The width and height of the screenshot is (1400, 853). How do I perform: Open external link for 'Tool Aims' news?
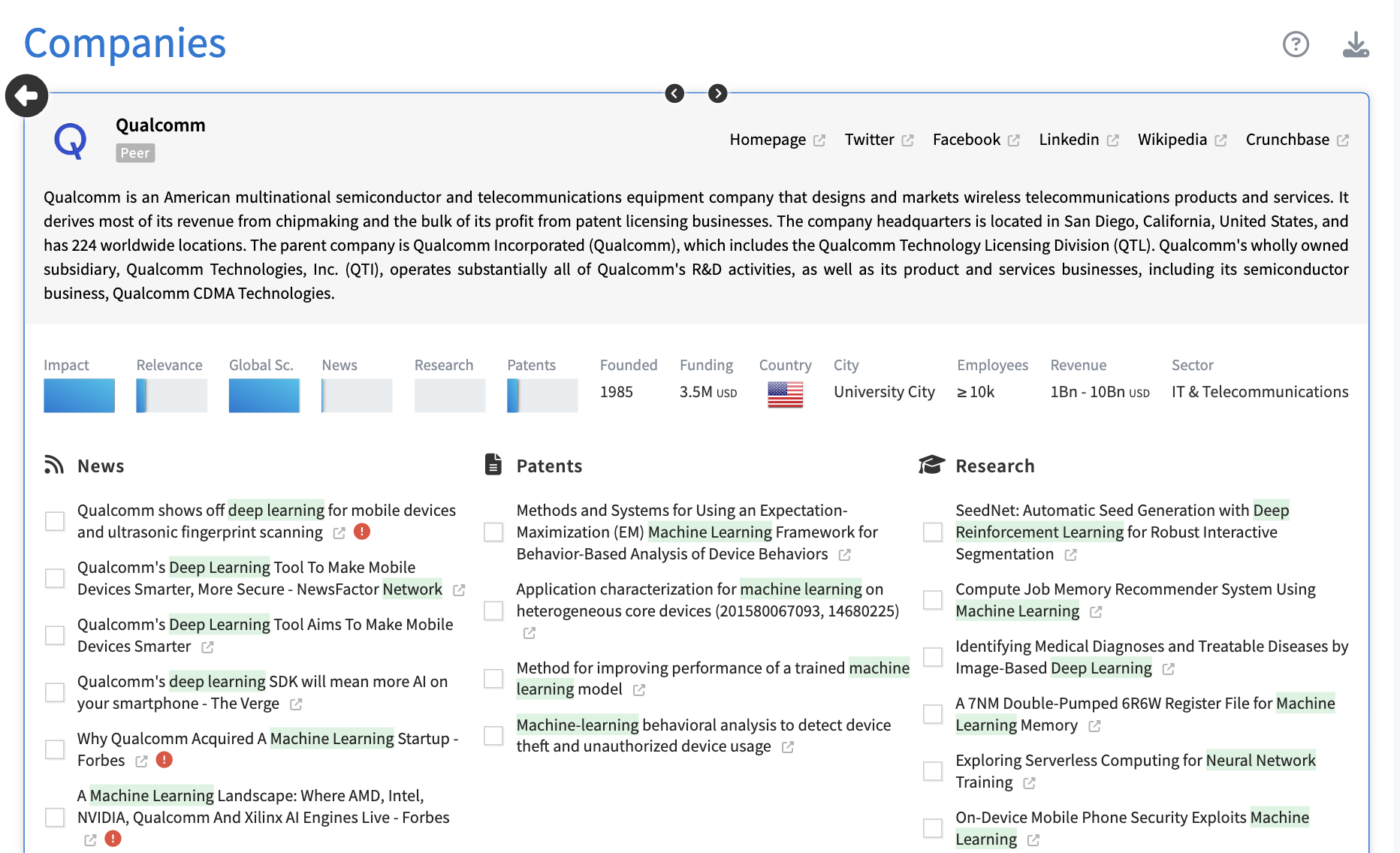[x=208, y=647]
